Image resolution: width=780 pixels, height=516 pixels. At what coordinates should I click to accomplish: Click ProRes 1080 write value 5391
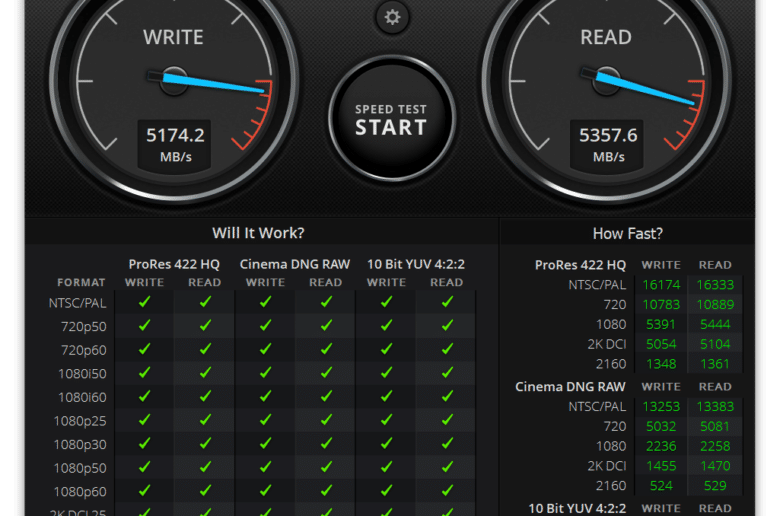(x=661, y=324)
